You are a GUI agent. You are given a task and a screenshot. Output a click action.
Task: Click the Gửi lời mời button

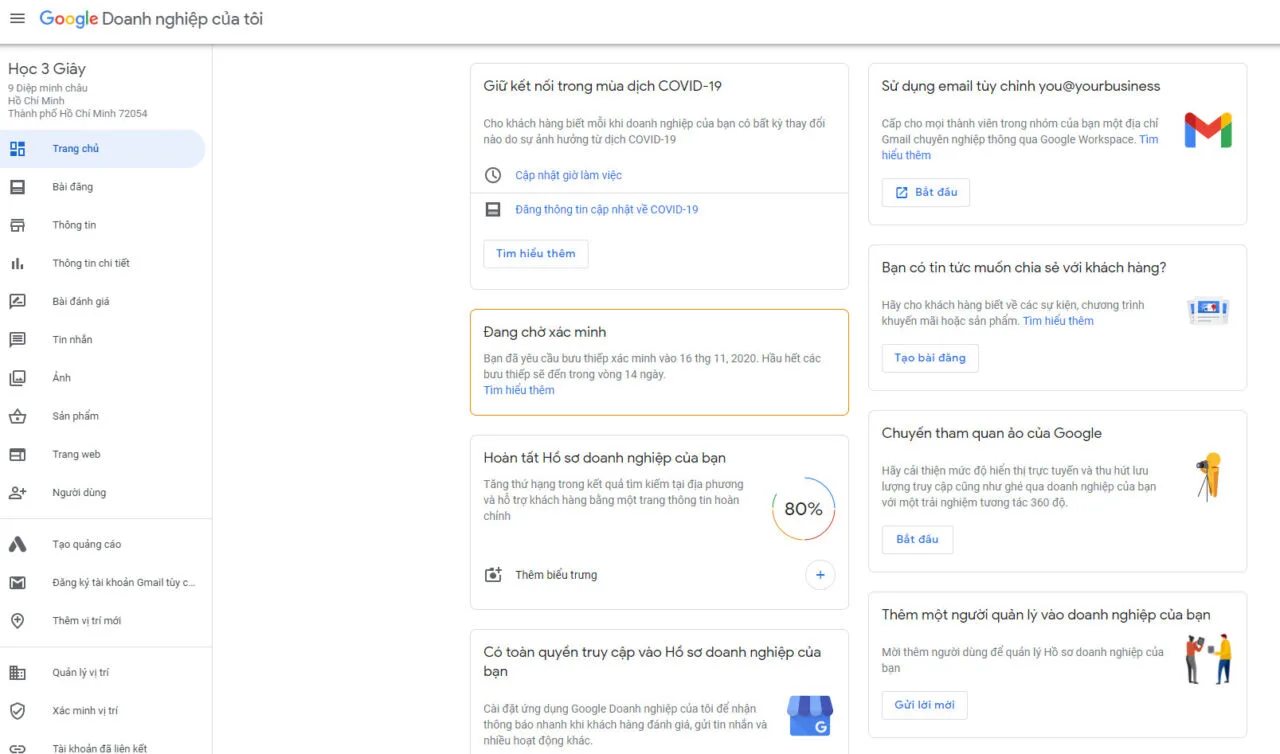pos(924,705)
